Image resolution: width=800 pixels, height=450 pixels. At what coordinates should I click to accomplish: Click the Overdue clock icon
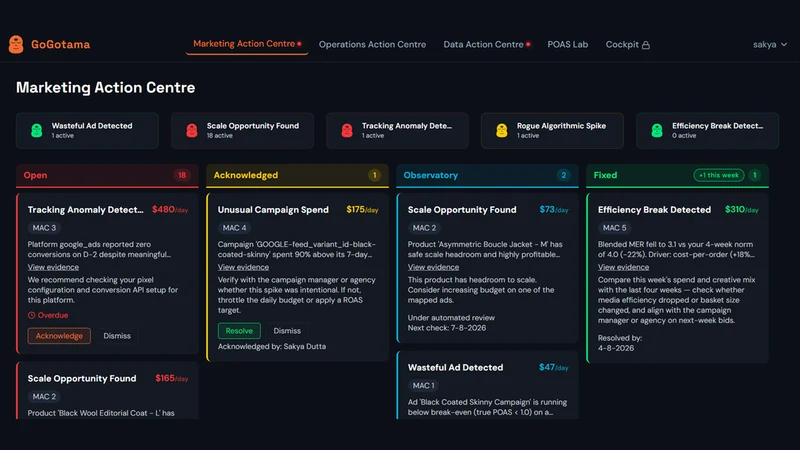pyautogui.click(x=32, y=315)
